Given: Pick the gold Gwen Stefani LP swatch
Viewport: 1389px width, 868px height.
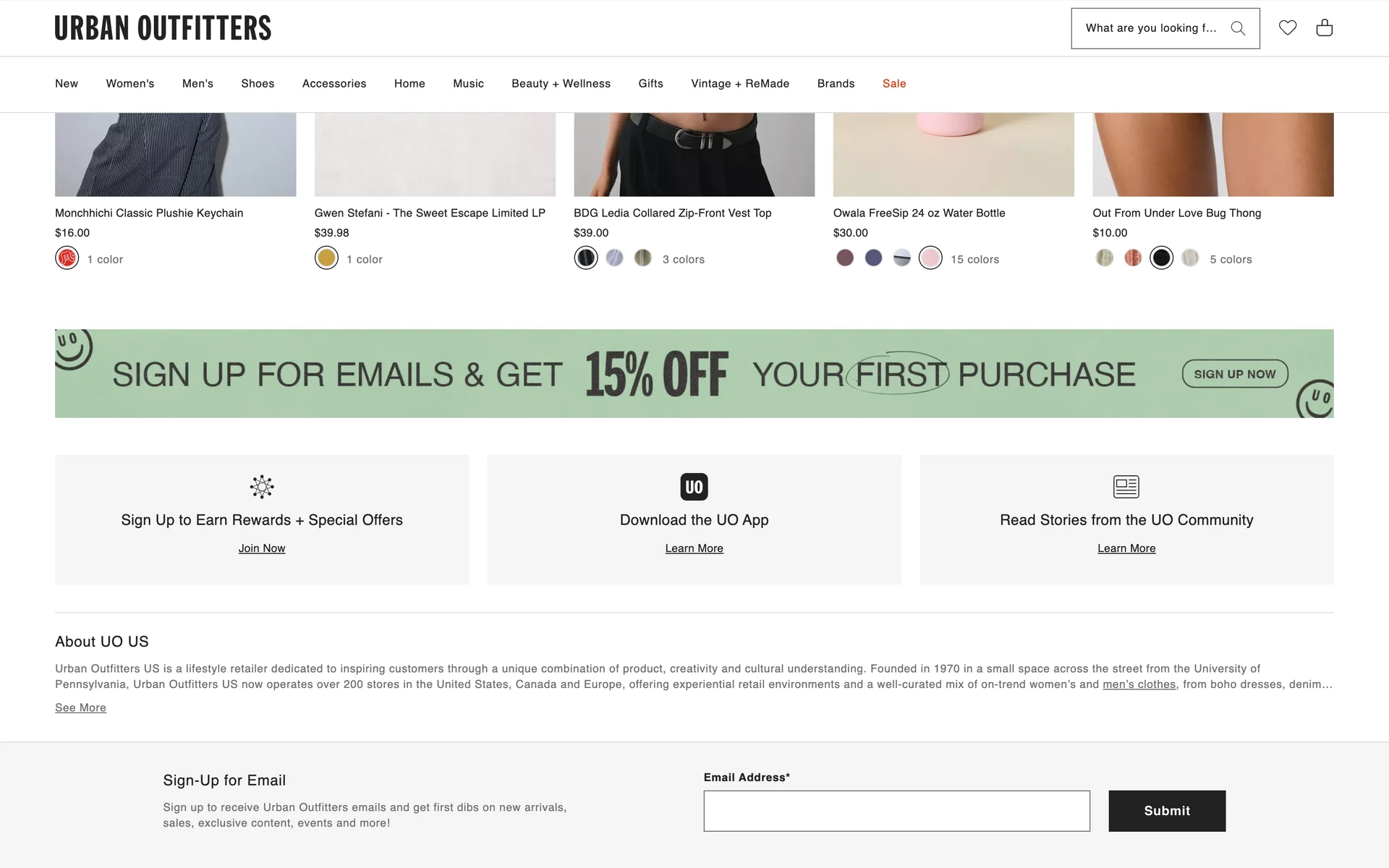Looking at the screenshot, I should [x=326, y=258].
